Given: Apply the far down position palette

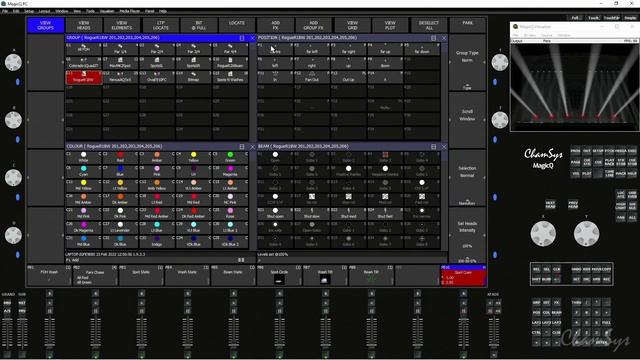Looking at the screenshot, I should click(x=422, y=49).
